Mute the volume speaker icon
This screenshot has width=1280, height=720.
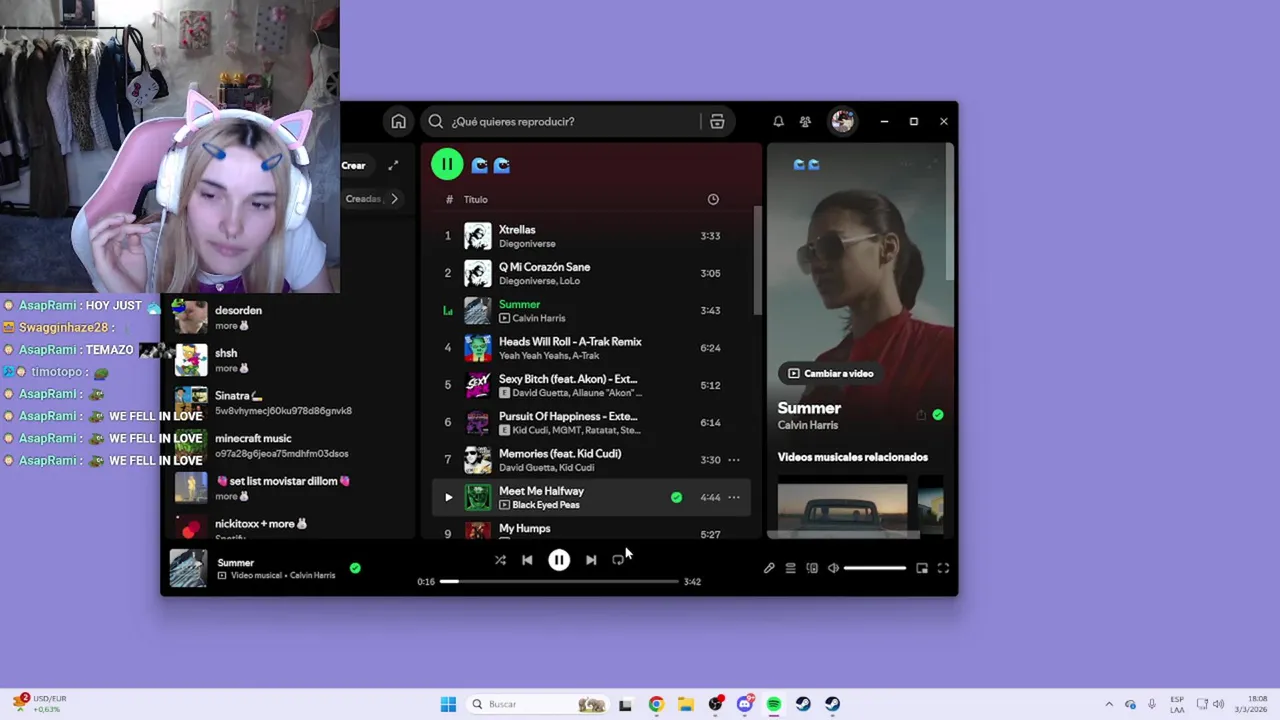click(x=833, y=568)
